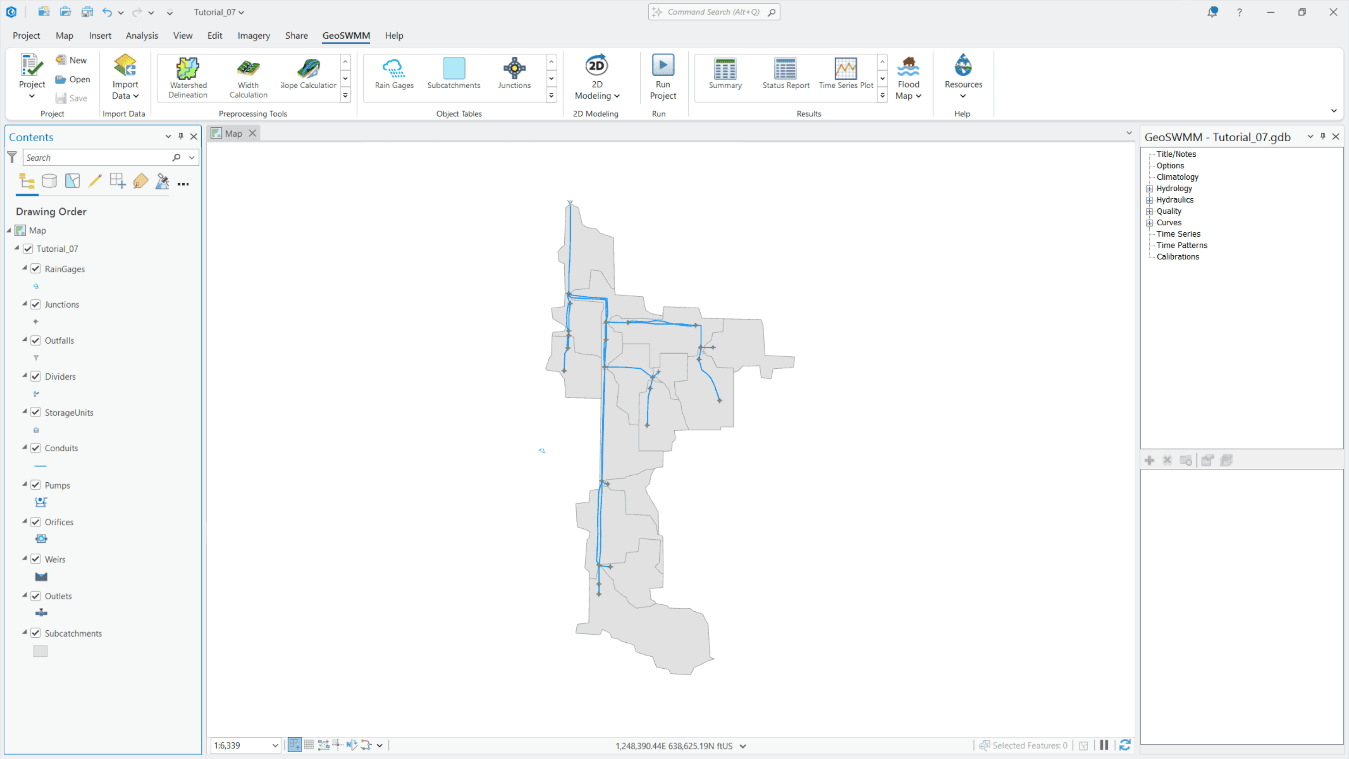Screen dimensions: 1349x759
Task: Click the Run Project button
Action: (662, 77)
